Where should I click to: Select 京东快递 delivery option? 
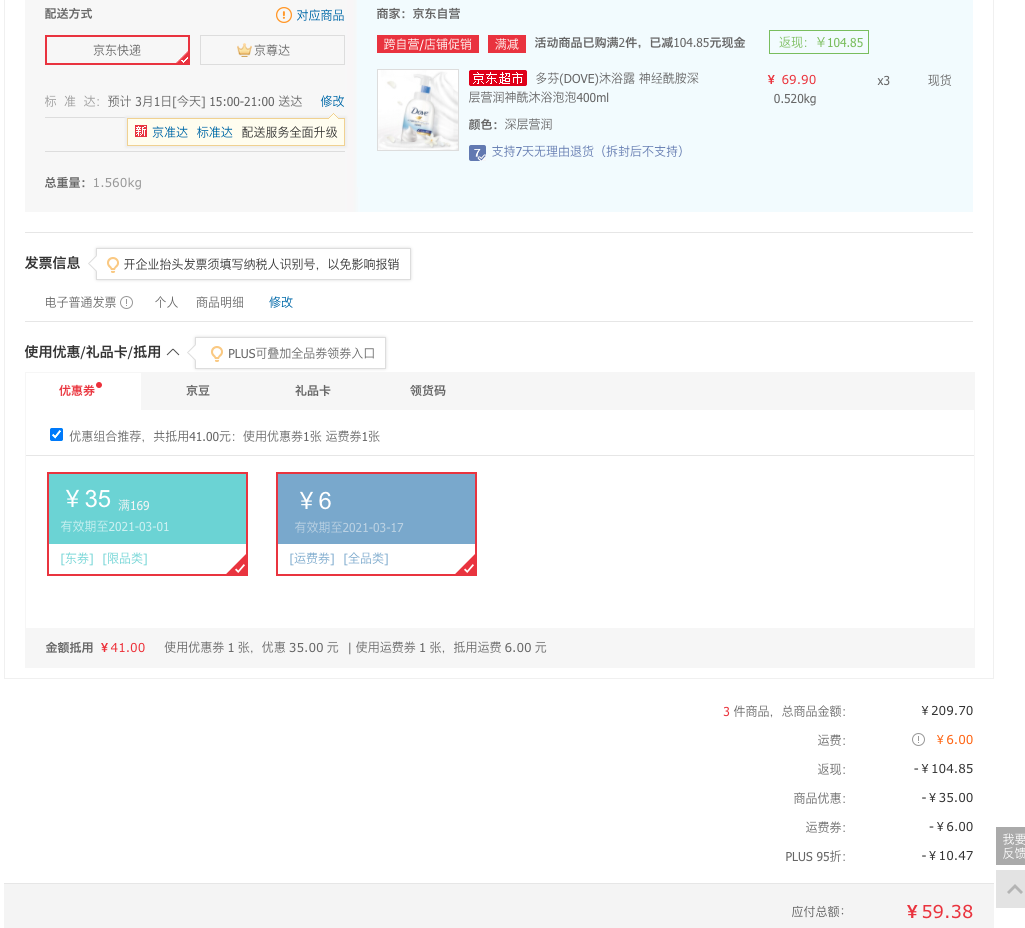pos(118,50)
